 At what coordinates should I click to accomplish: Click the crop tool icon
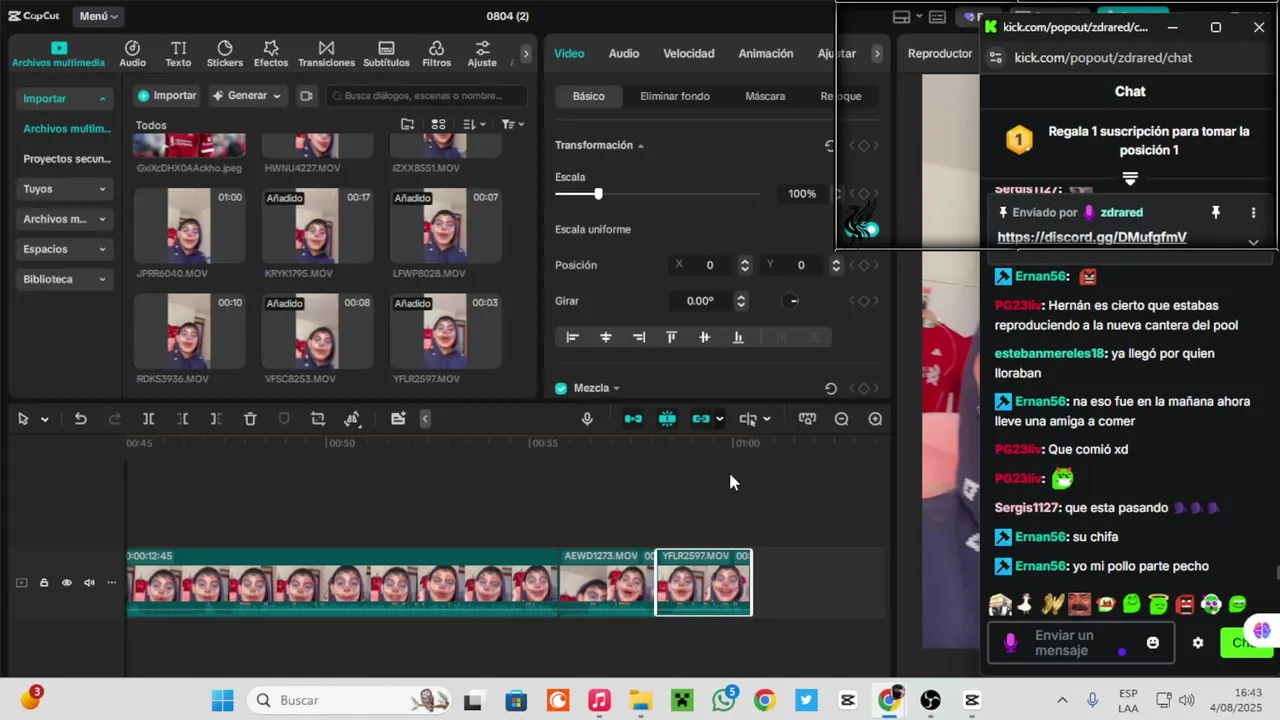coord(318,419)
